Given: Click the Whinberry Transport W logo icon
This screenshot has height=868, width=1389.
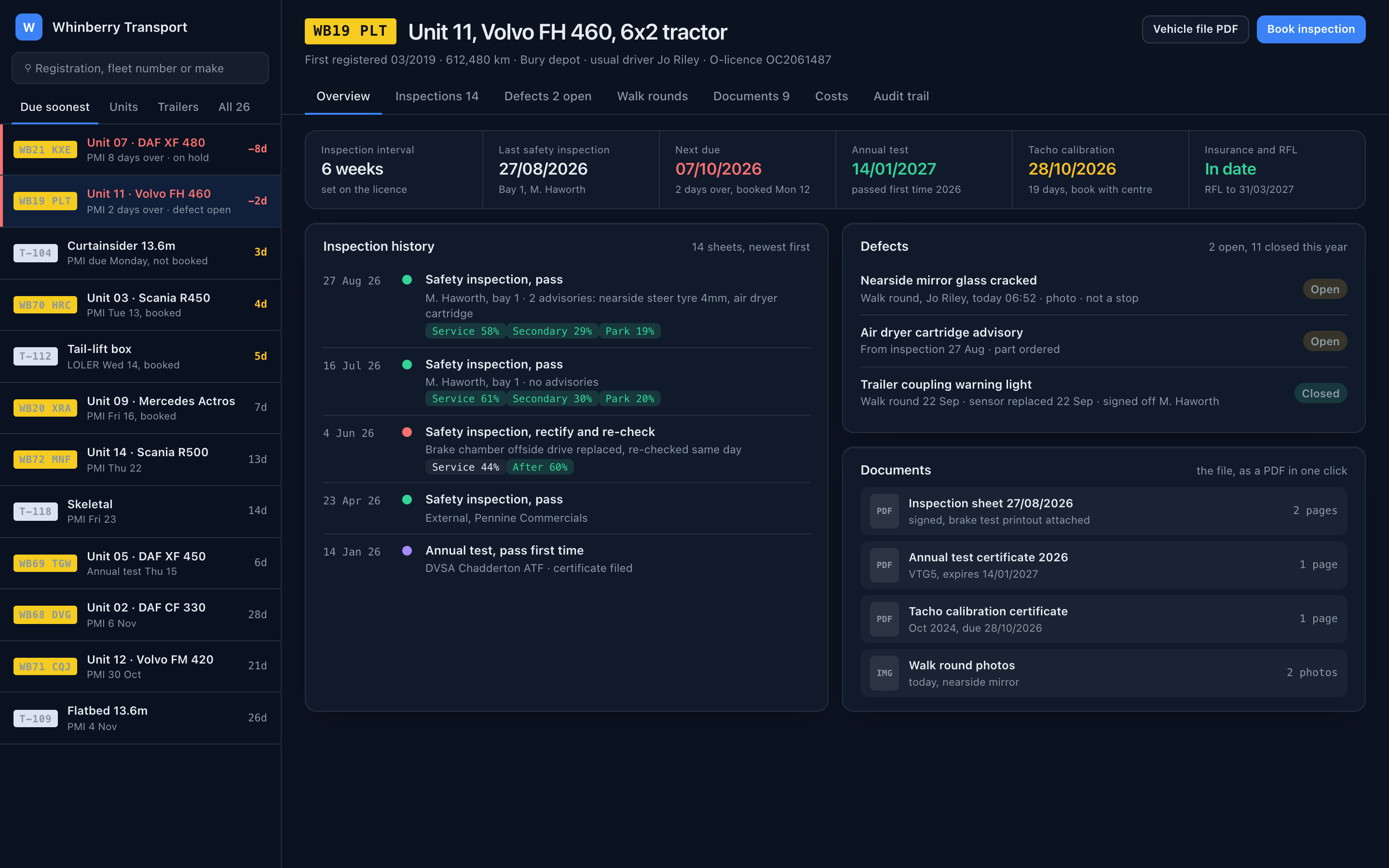Looking at the screenshot, I should 29,27.
